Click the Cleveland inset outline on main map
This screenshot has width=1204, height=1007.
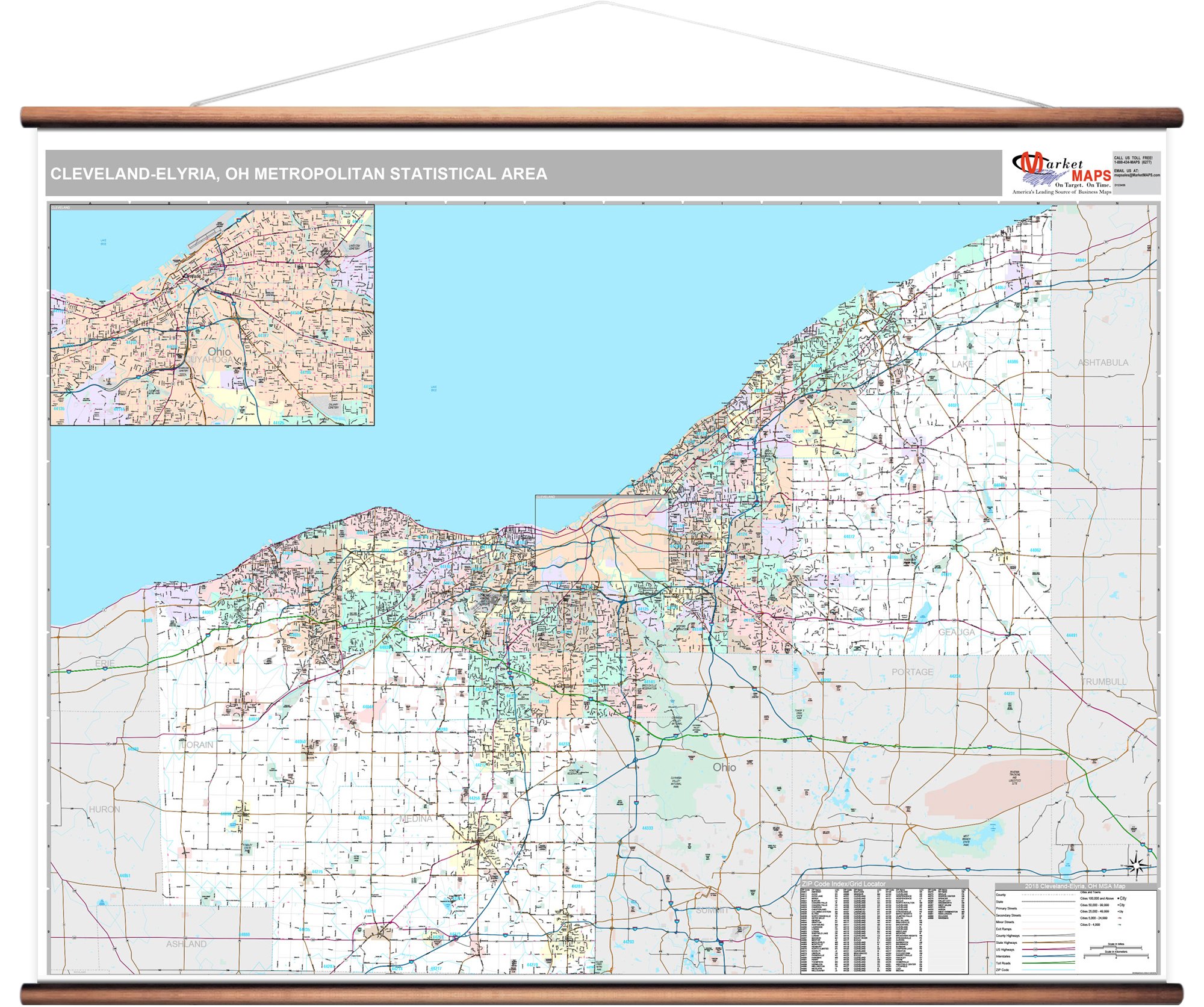click(601, 539)
